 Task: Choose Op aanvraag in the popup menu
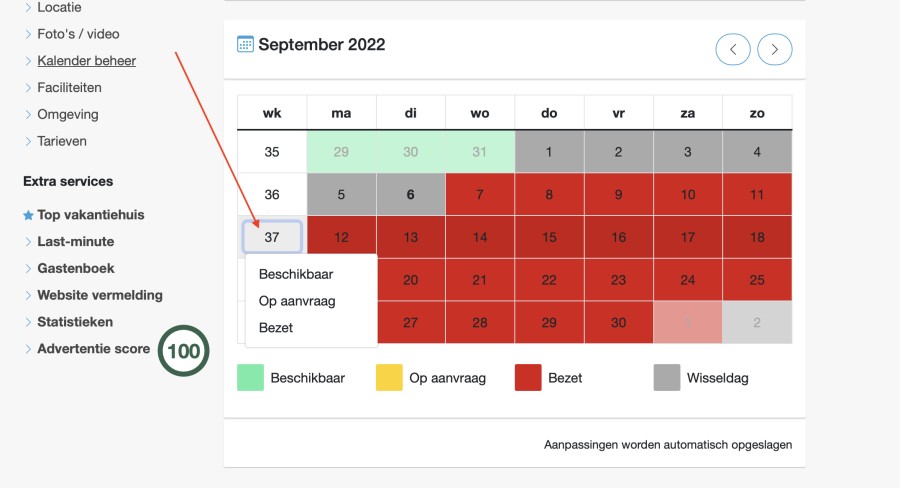click(x=297, y=301)
